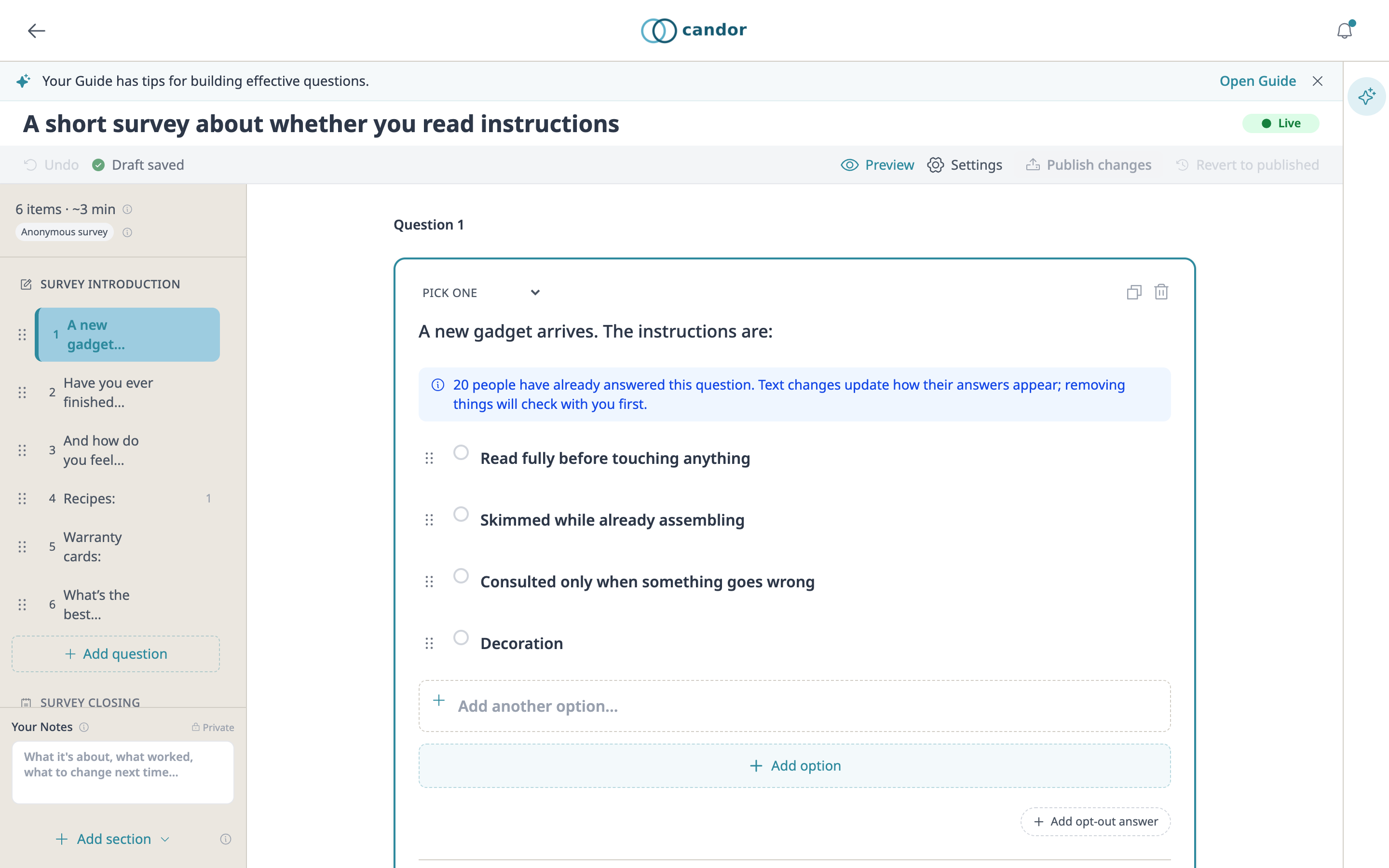Click Publish changes

point(1088,165)
